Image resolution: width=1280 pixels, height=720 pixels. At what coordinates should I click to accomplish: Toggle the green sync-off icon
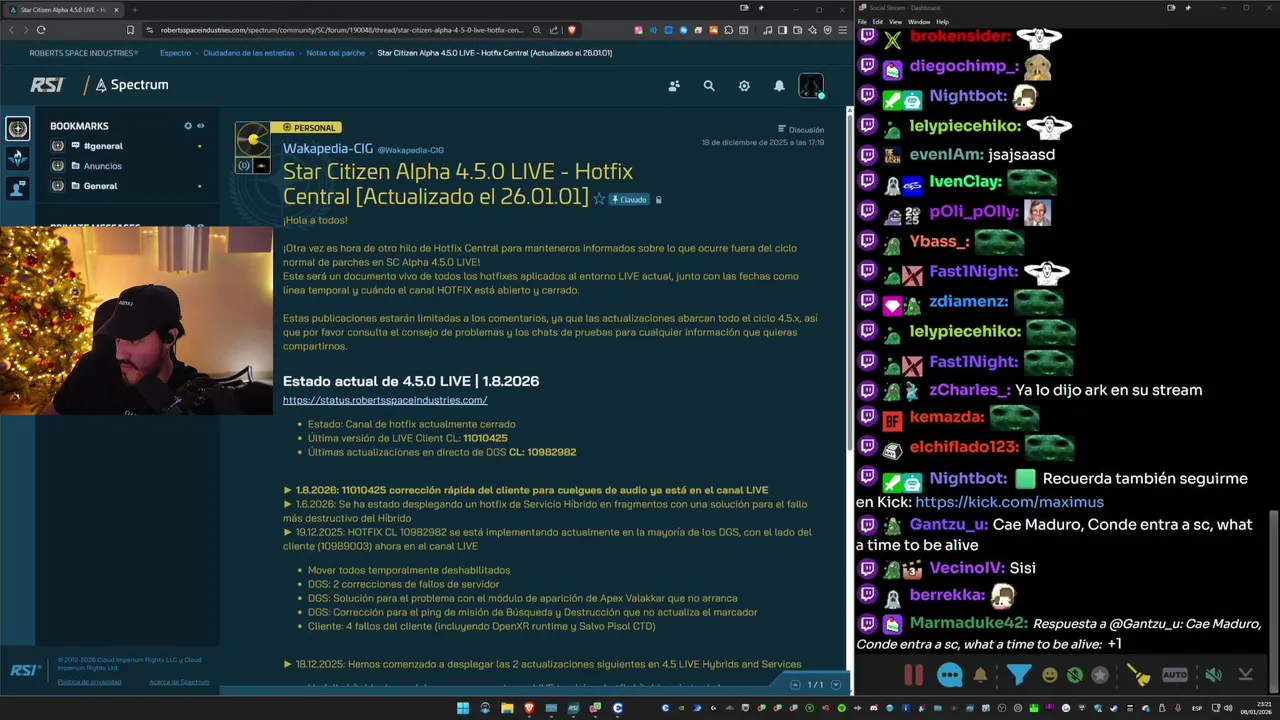(x=1075, y=675)
